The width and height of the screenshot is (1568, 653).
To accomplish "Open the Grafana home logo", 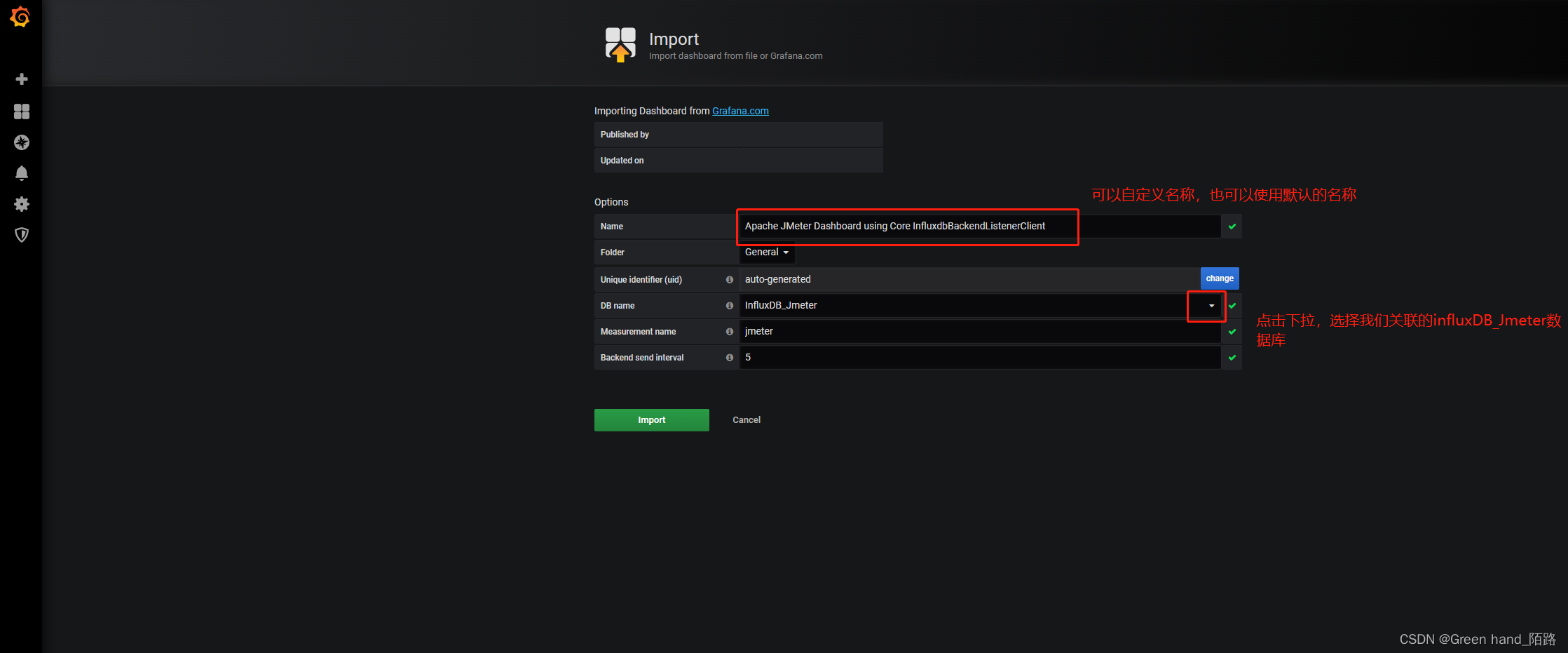I will [x=20, y=17].
